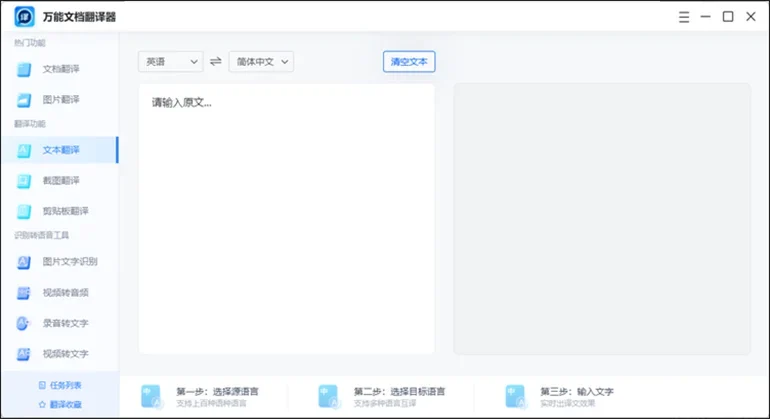
Task: Open the 英语 source language dropdown
Action: pos(170,61)
